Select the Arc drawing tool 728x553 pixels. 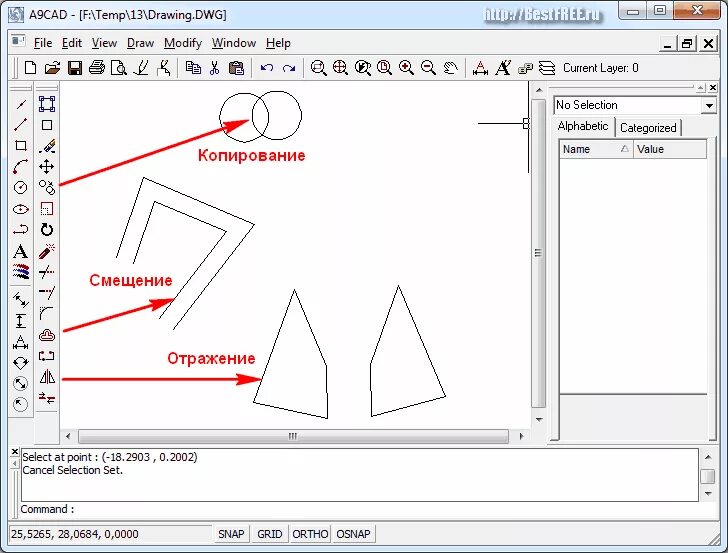tap(20, 166)
